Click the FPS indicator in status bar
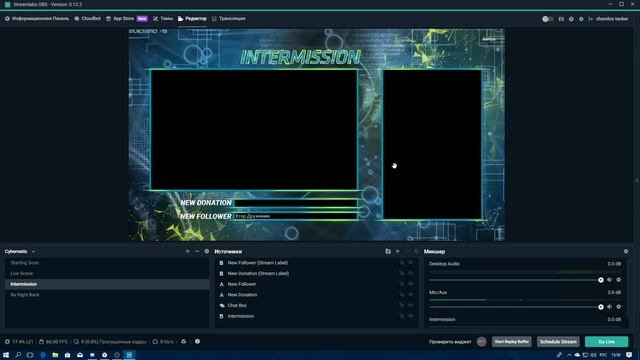Viewport: 640px width, 360px height. (x=53, y=342)
